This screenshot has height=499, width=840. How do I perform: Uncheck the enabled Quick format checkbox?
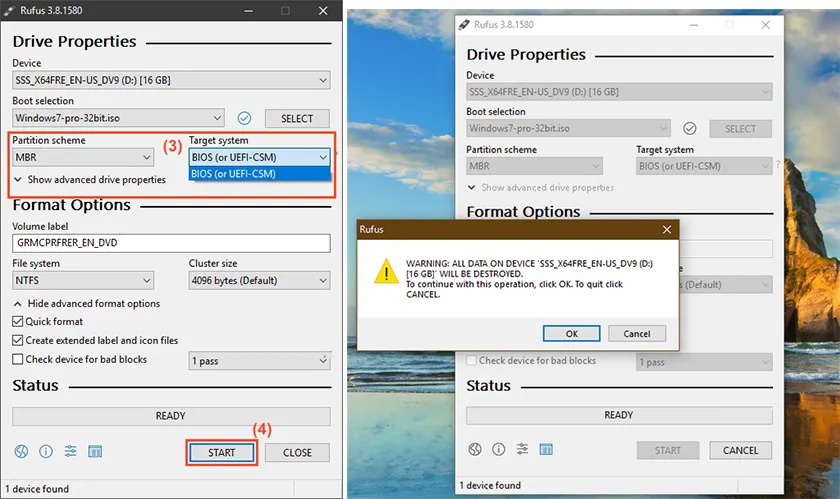(18, 322)
